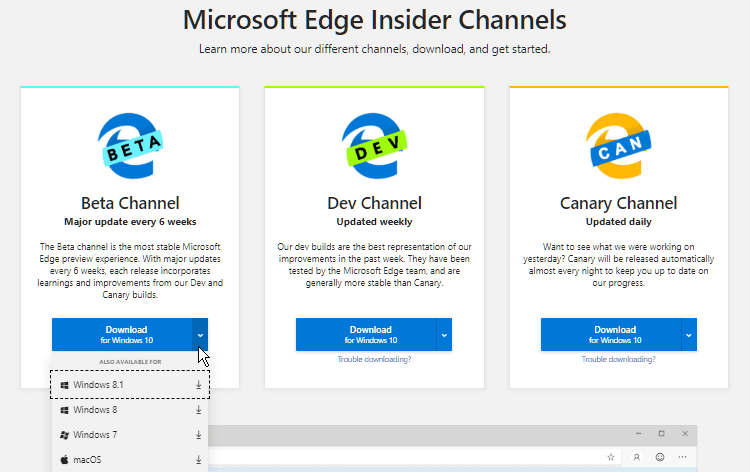Click the Microsoft Edge Insider Channels title

(x=375, y=20)
